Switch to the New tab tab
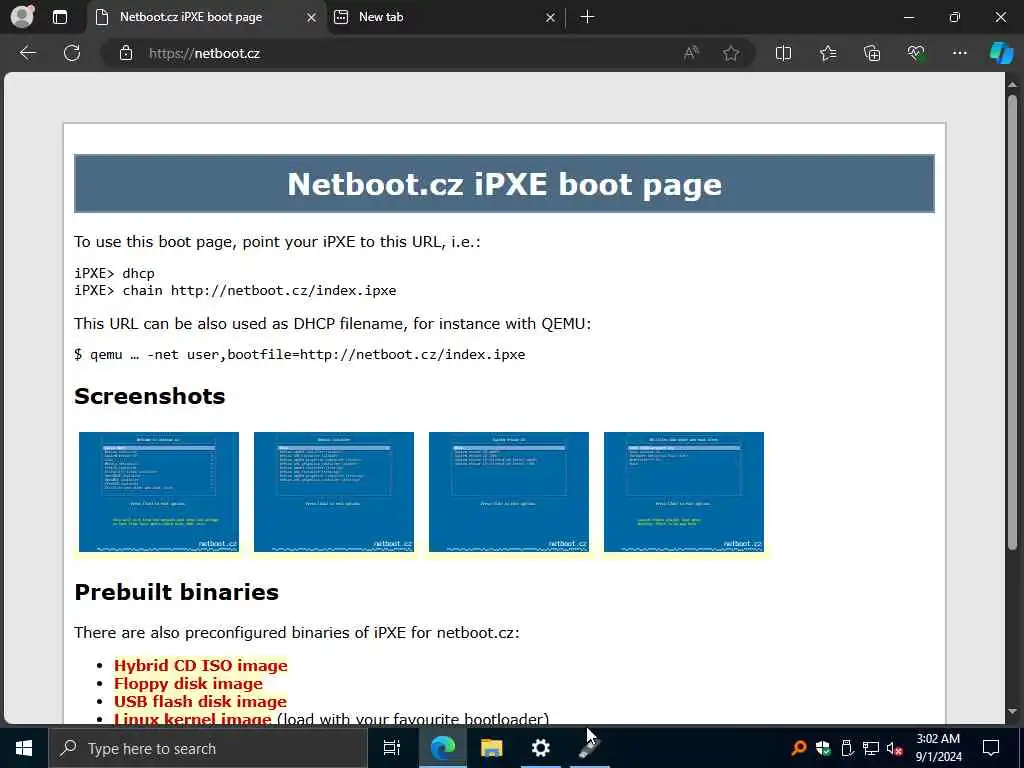 (x=444, y=18)
